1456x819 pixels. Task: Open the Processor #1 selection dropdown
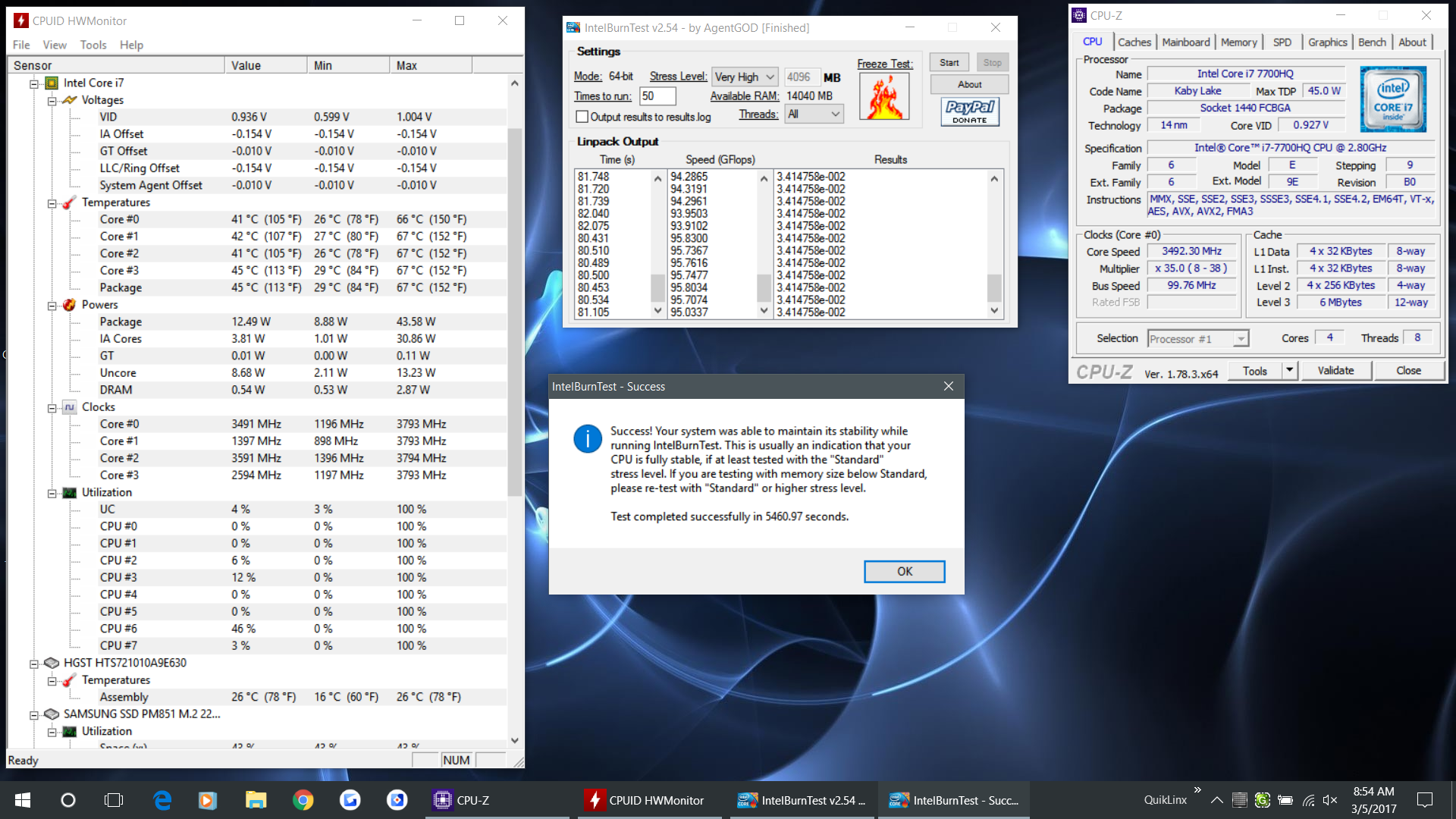coord(1198,339)
